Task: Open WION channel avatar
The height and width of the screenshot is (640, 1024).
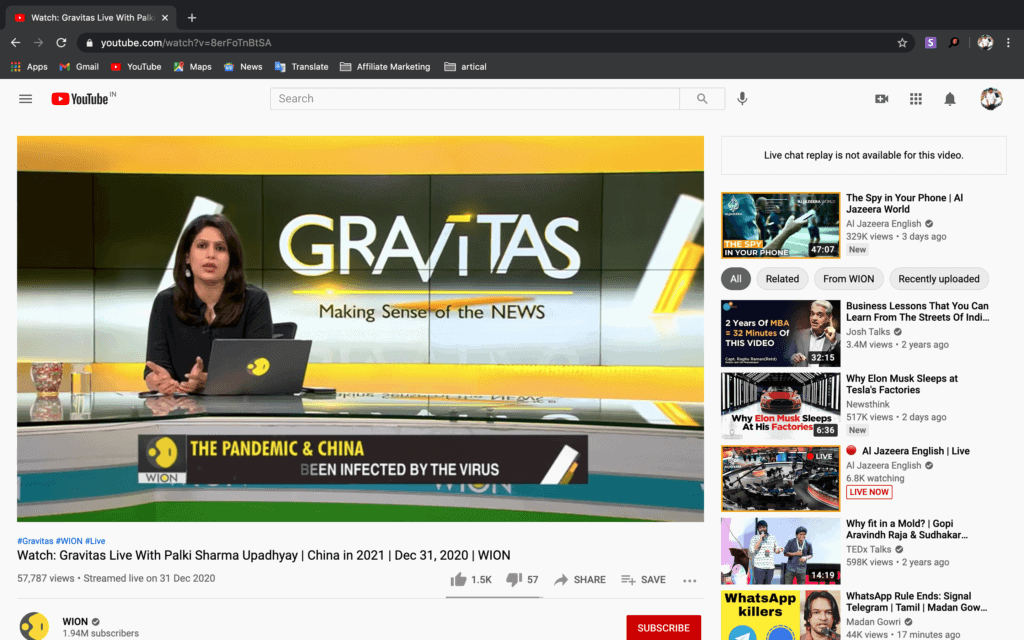Action: tap(34, 626)
